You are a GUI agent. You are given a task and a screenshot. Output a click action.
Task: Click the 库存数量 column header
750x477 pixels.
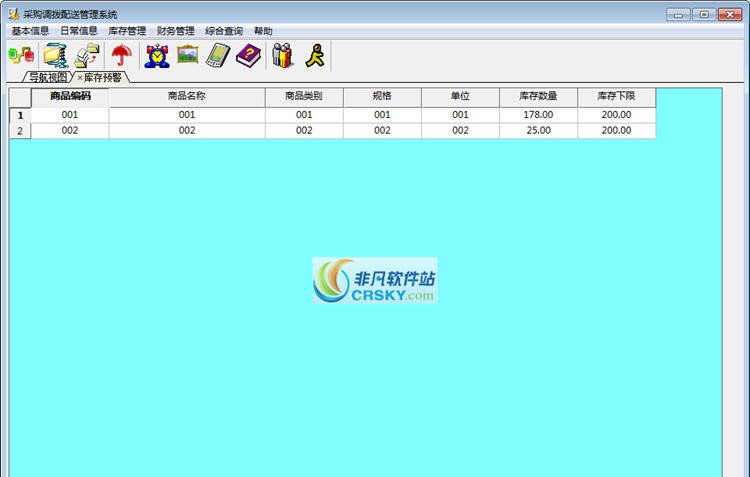click(x=538, y=97)
